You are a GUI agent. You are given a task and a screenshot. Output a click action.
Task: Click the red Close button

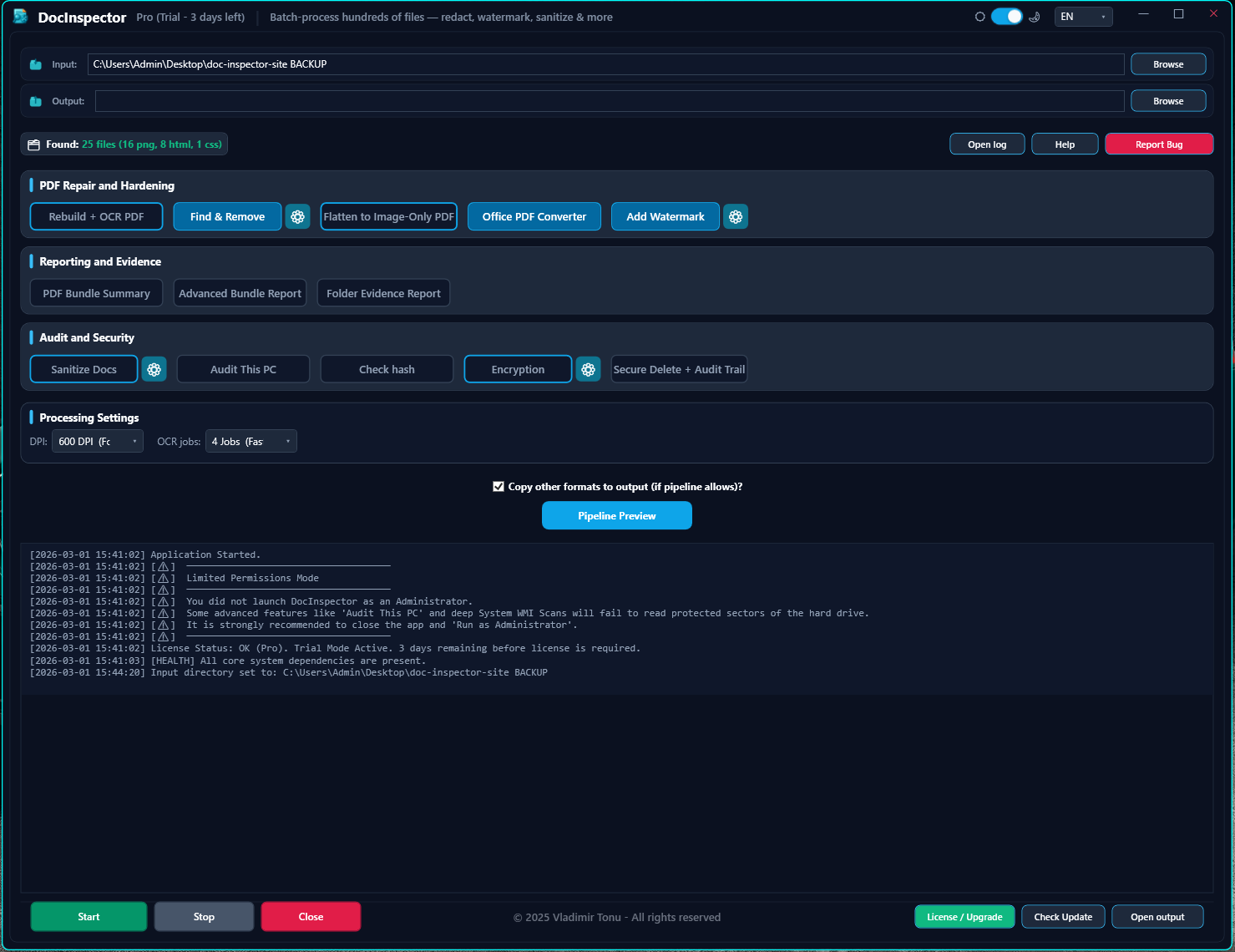(311, 917)
